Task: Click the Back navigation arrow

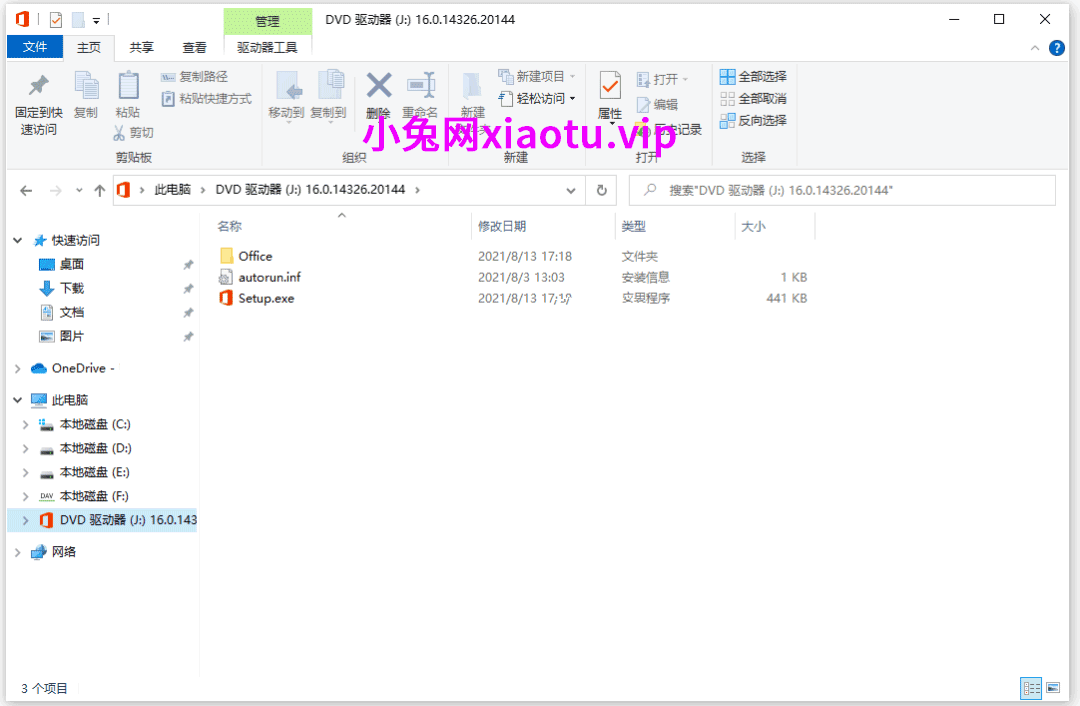Action: point(26,191)
